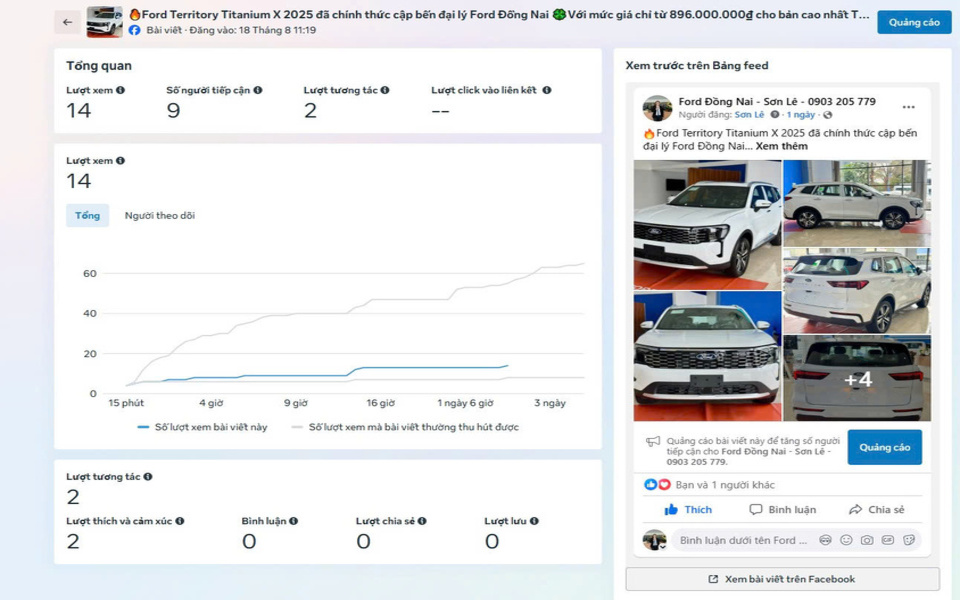
Task: Click the back arrow button
Action: 67,22
